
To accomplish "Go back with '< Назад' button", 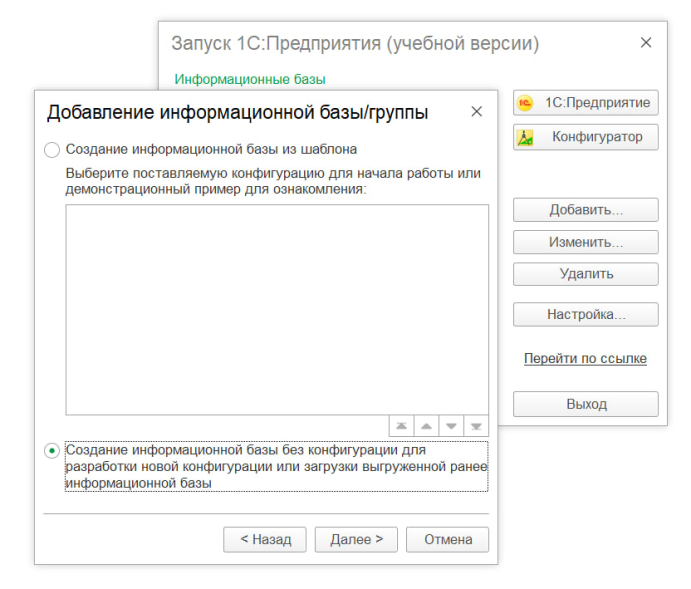I will (x=265, y=540).
